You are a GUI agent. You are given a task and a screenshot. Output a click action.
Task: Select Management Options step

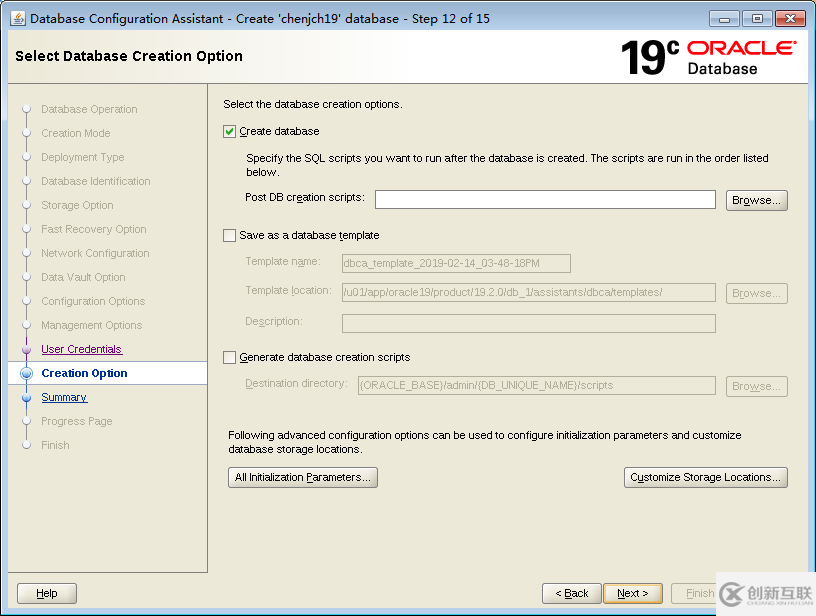92,325
